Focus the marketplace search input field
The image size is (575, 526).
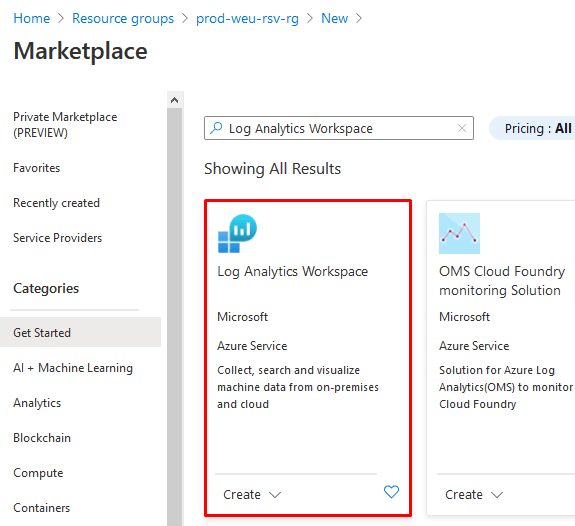pyautogui.click(x=339, y=128)
